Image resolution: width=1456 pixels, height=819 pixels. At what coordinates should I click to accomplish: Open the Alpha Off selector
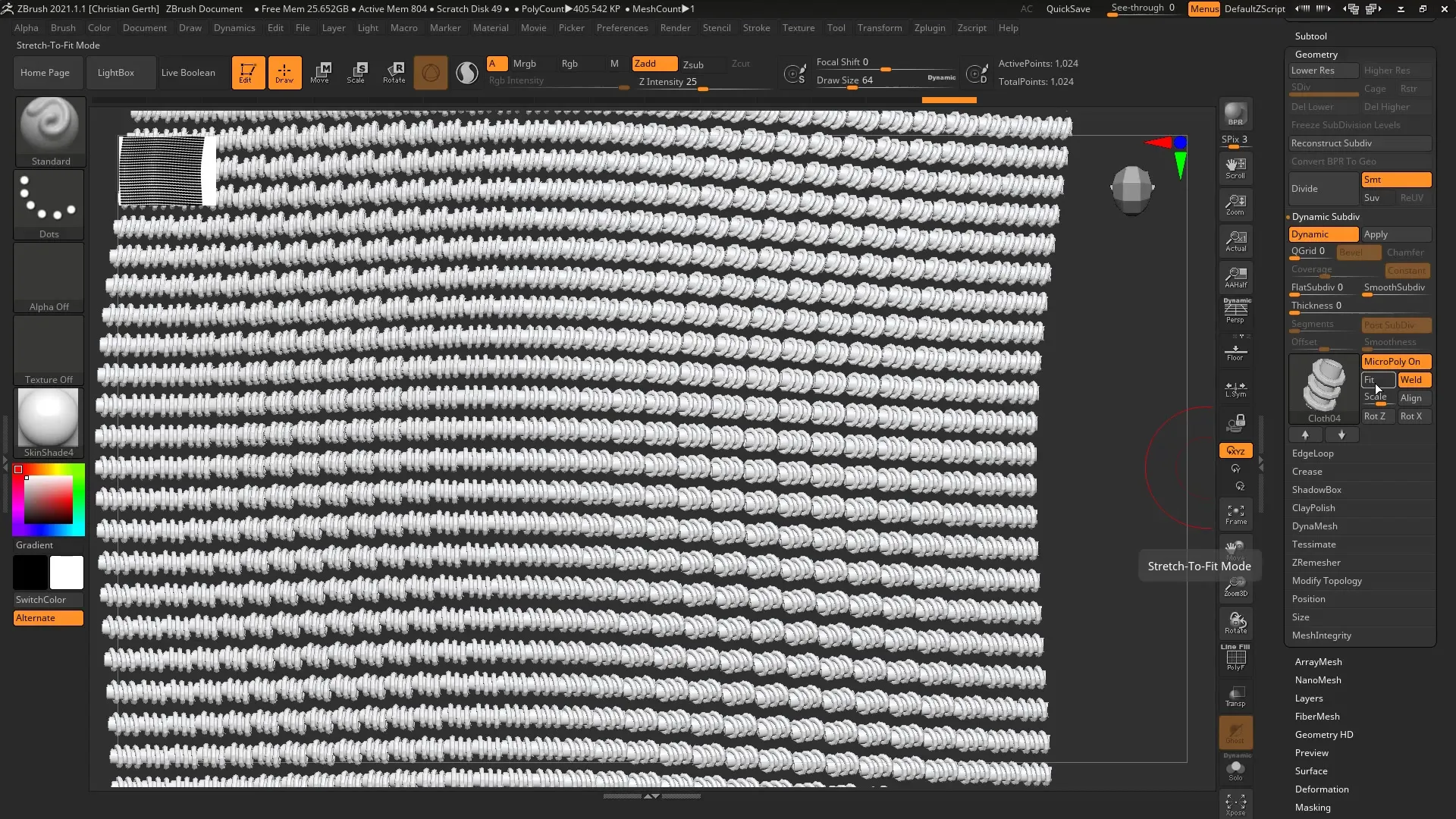point(49,277)
